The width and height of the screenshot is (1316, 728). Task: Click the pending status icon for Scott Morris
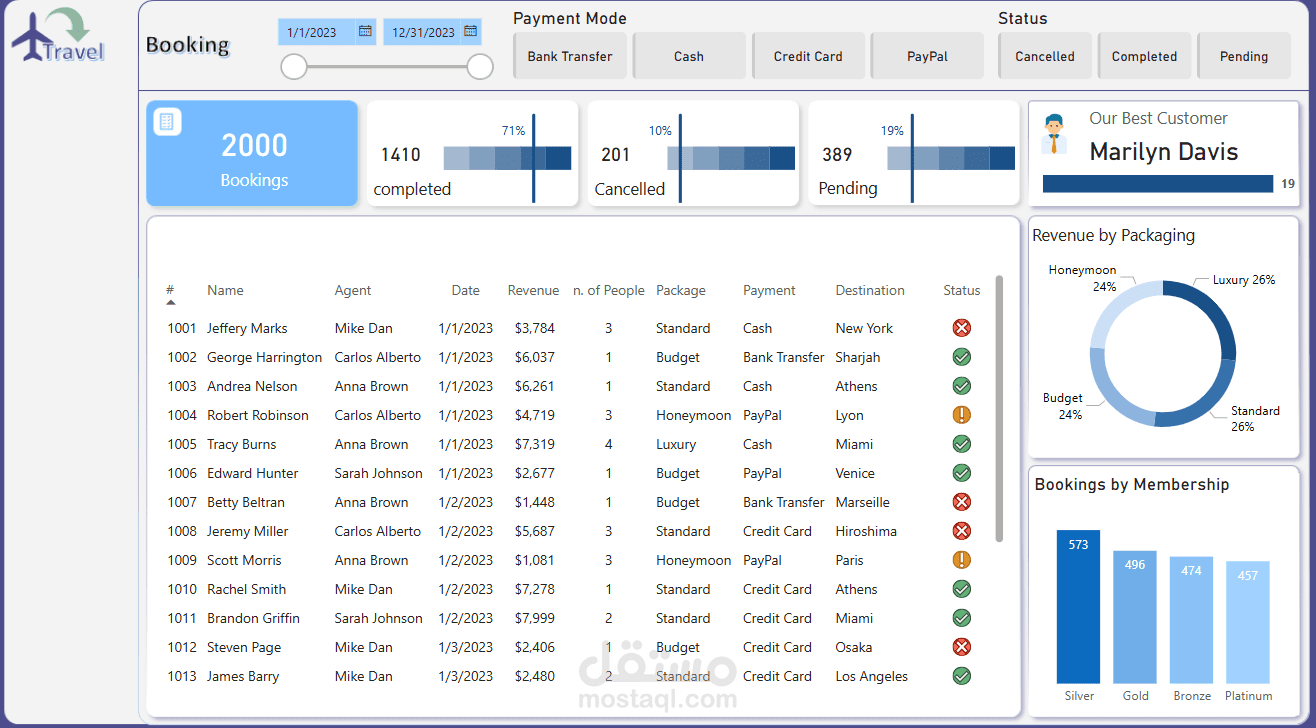pos(962,560)
